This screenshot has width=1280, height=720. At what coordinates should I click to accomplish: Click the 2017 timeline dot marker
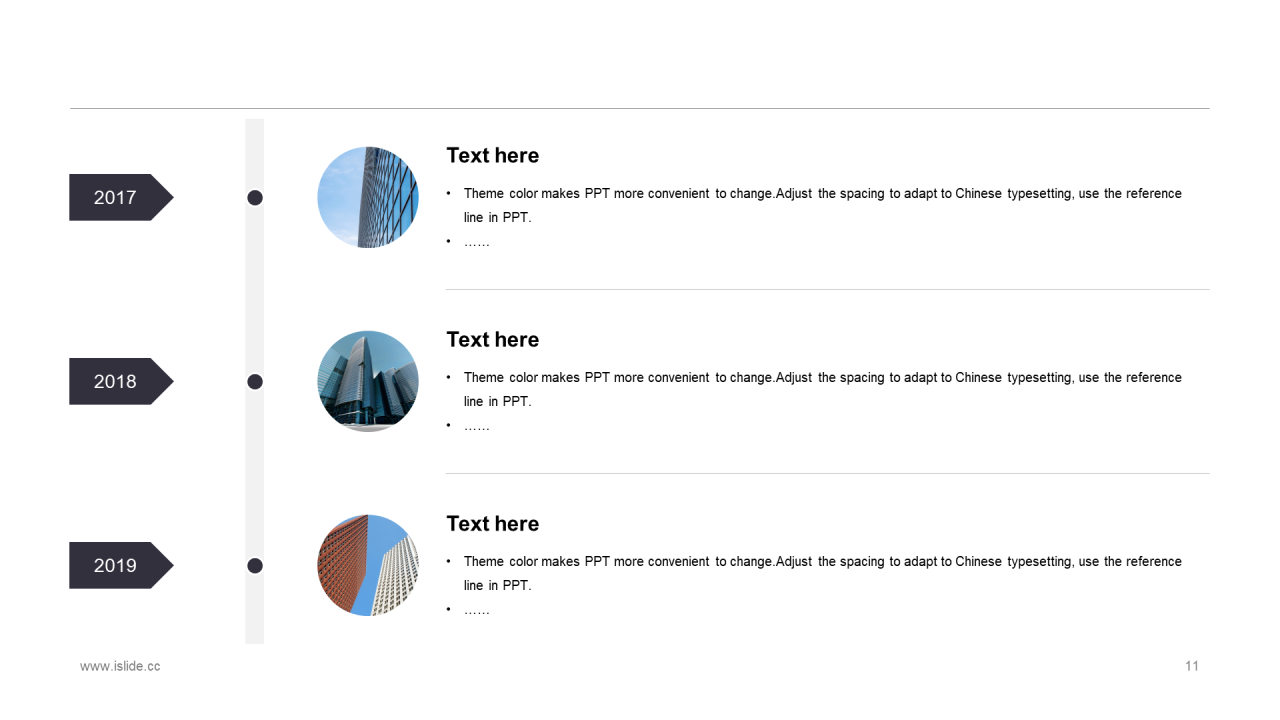click(x=255, y=198)
